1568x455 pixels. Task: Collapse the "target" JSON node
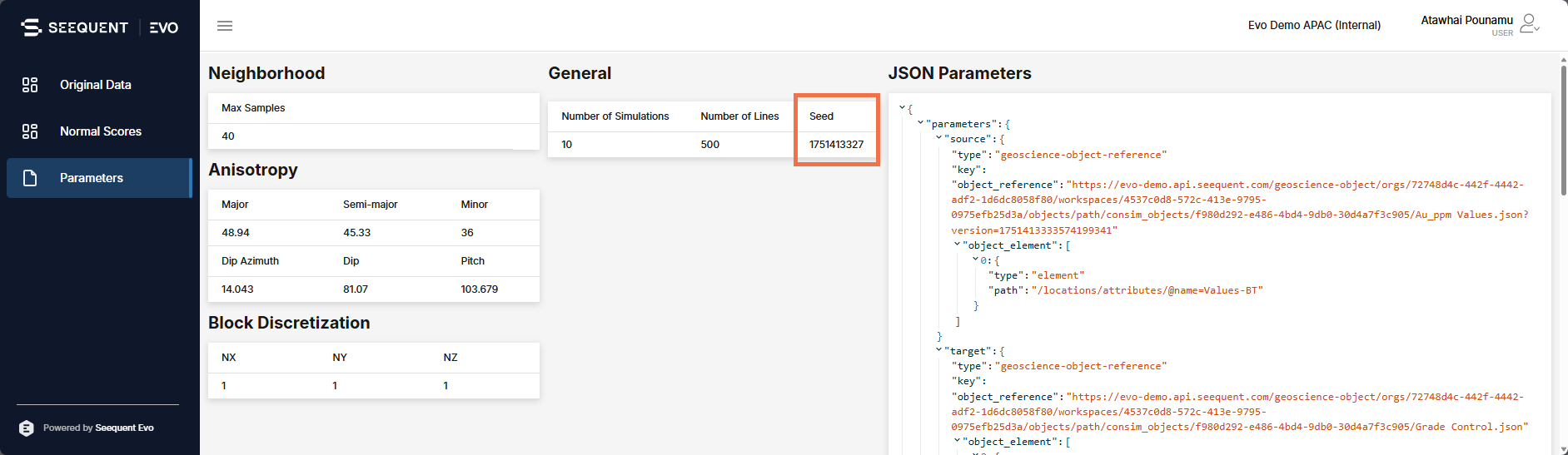coord(938,350)
